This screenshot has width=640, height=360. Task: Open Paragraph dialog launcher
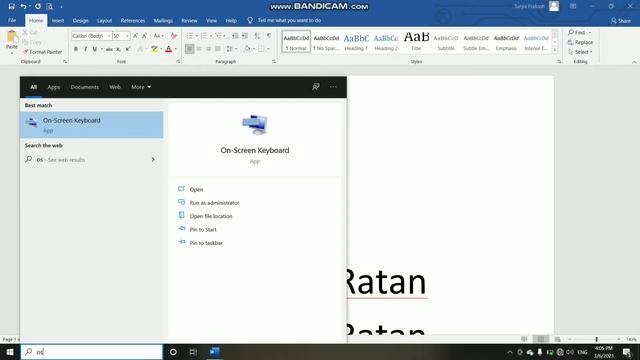(274, 62)
